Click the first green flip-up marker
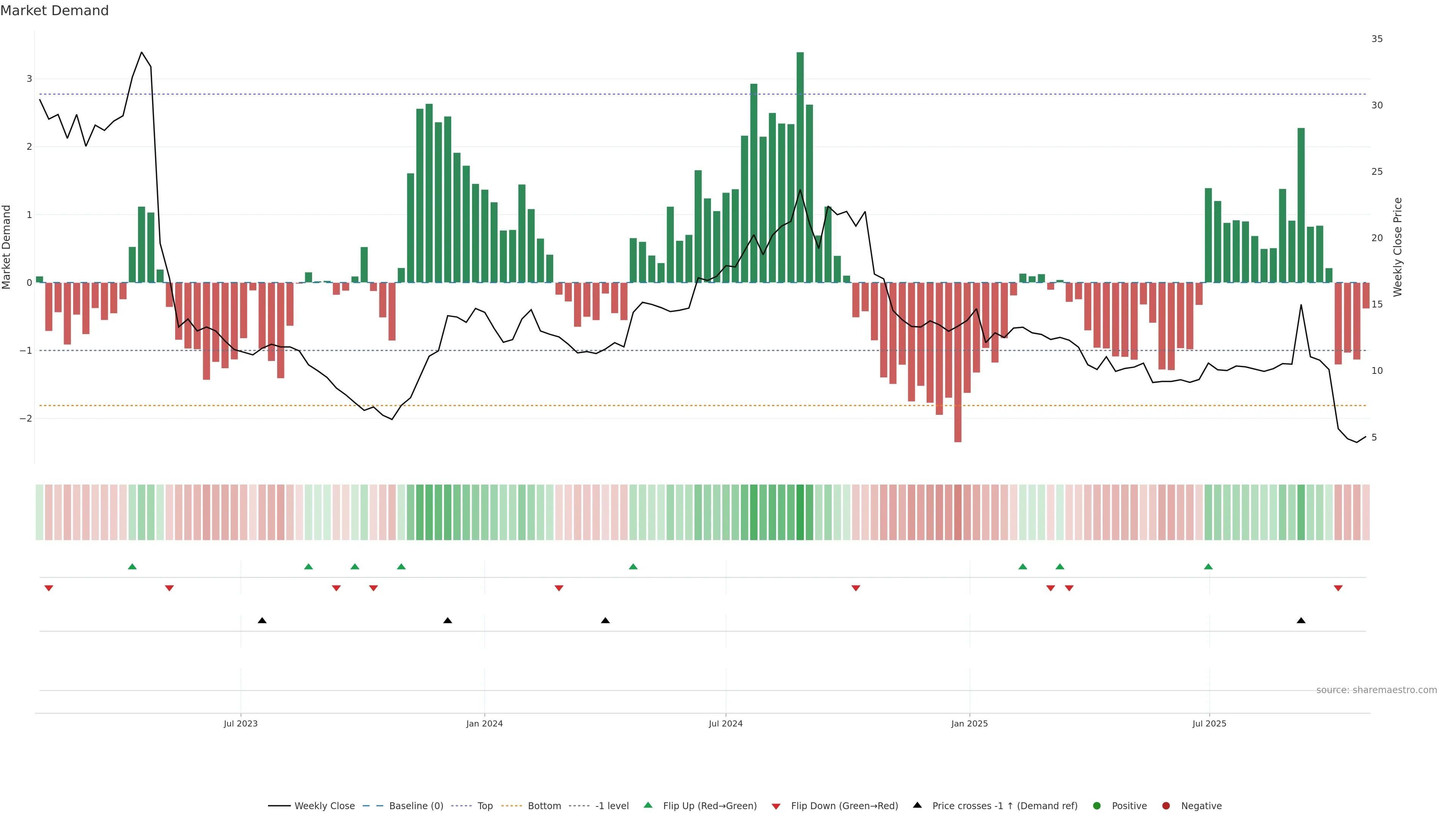 tap(132, 566)
